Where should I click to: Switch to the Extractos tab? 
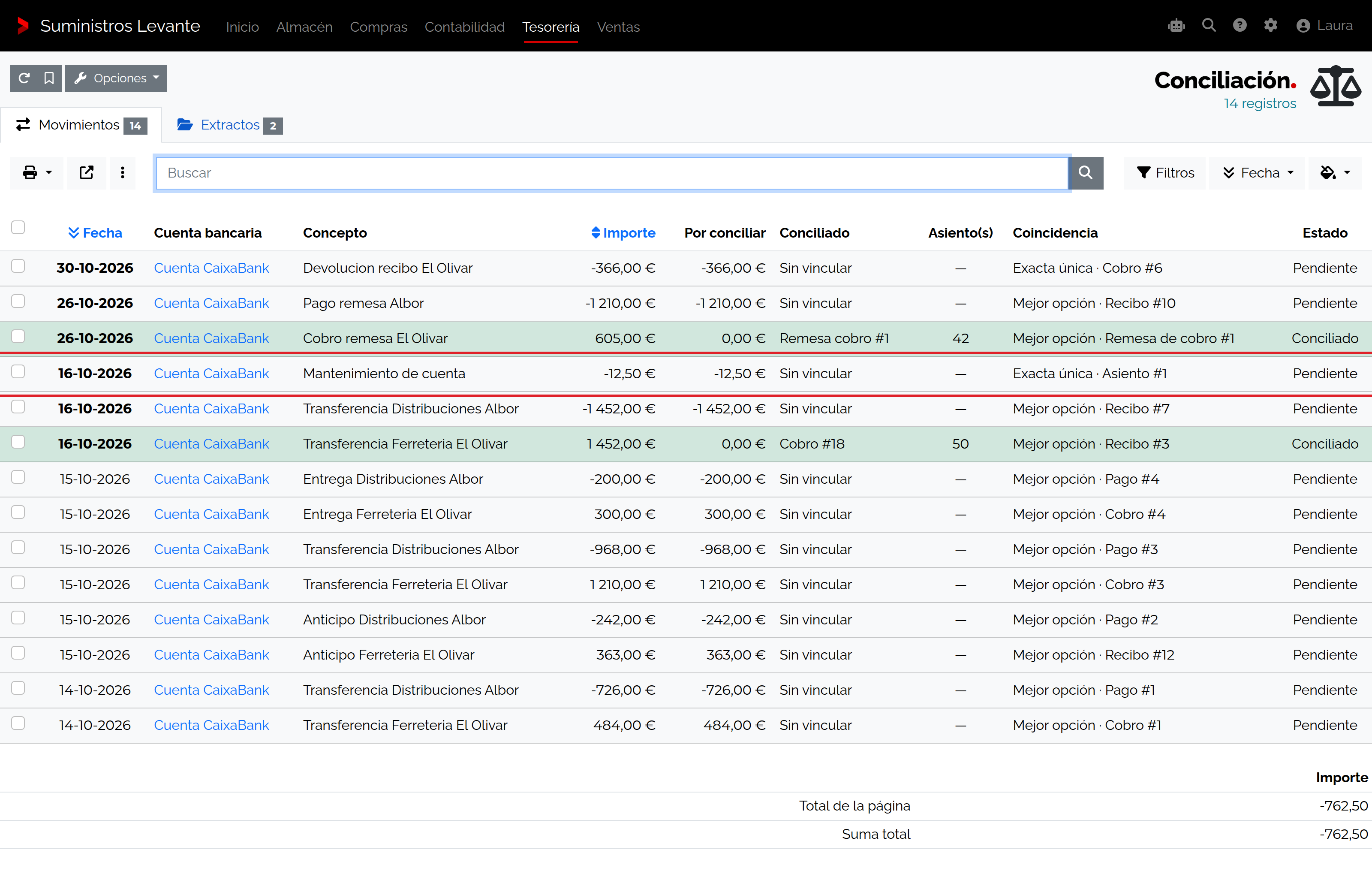tap(230, 125)
